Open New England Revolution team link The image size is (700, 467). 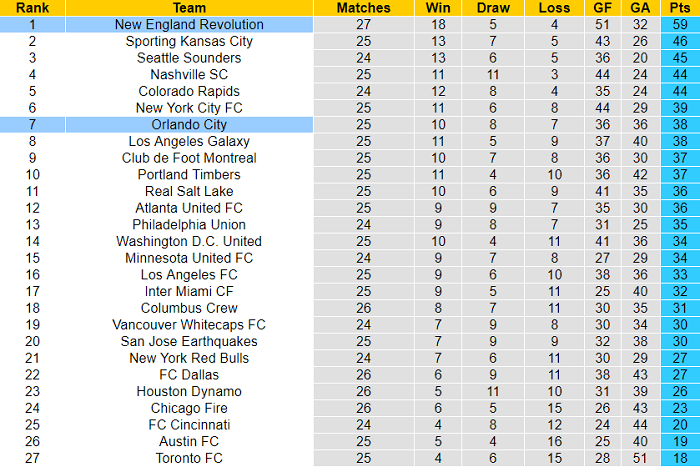pyautogui.click(x=189, y=24)
